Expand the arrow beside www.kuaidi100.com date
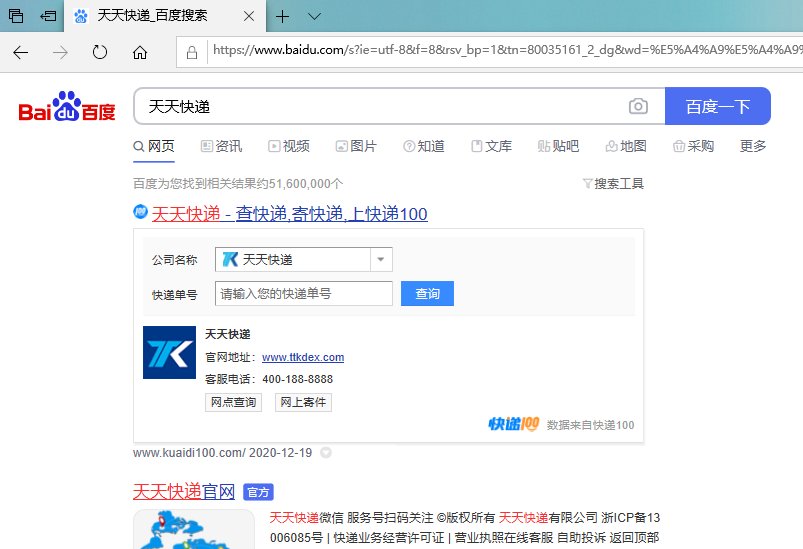The image size is (803, 549). tap(326, 453)
